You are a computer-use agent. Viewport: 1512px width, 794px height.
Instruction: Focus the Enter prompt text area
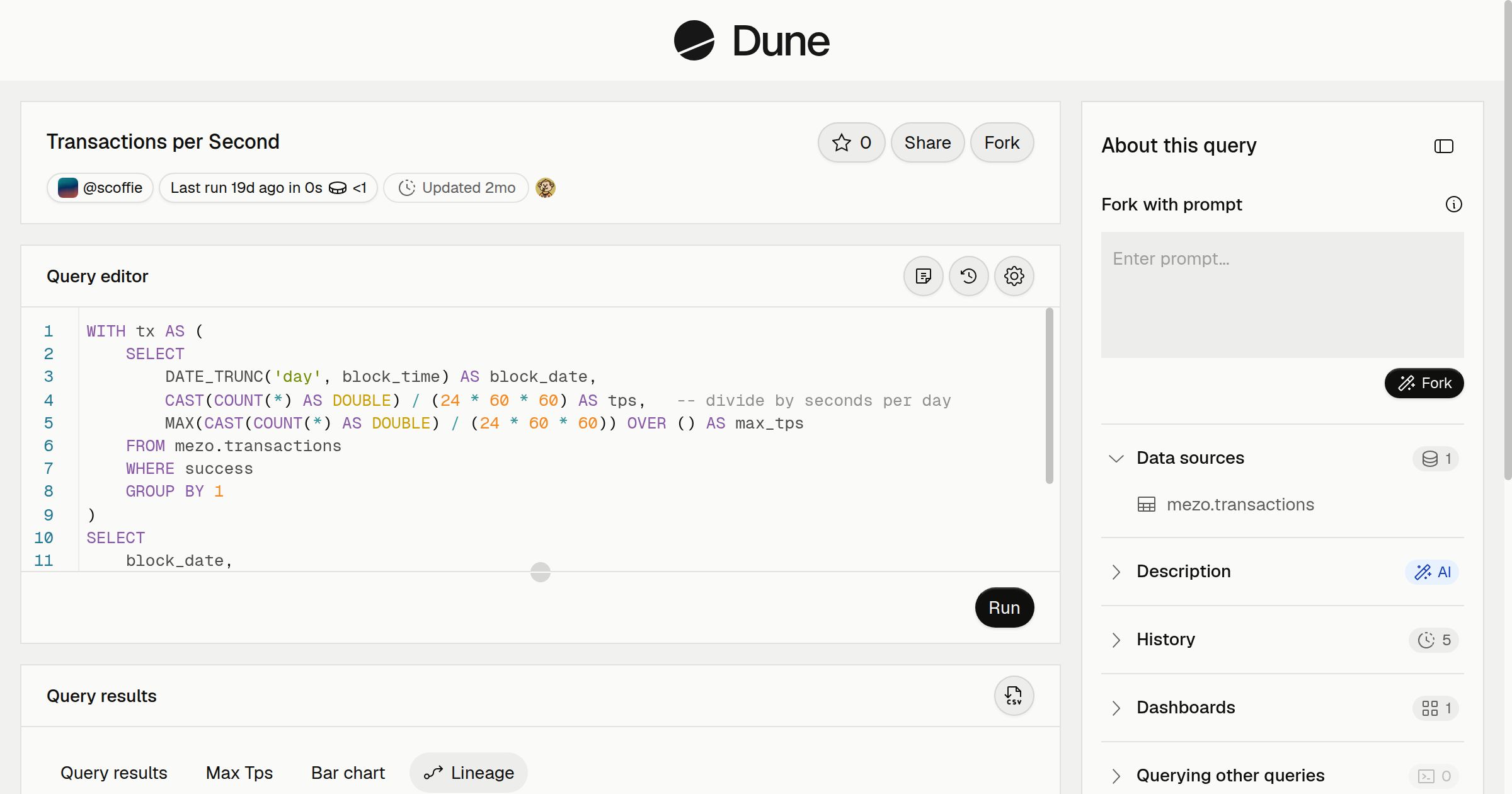click(1282, 295)
